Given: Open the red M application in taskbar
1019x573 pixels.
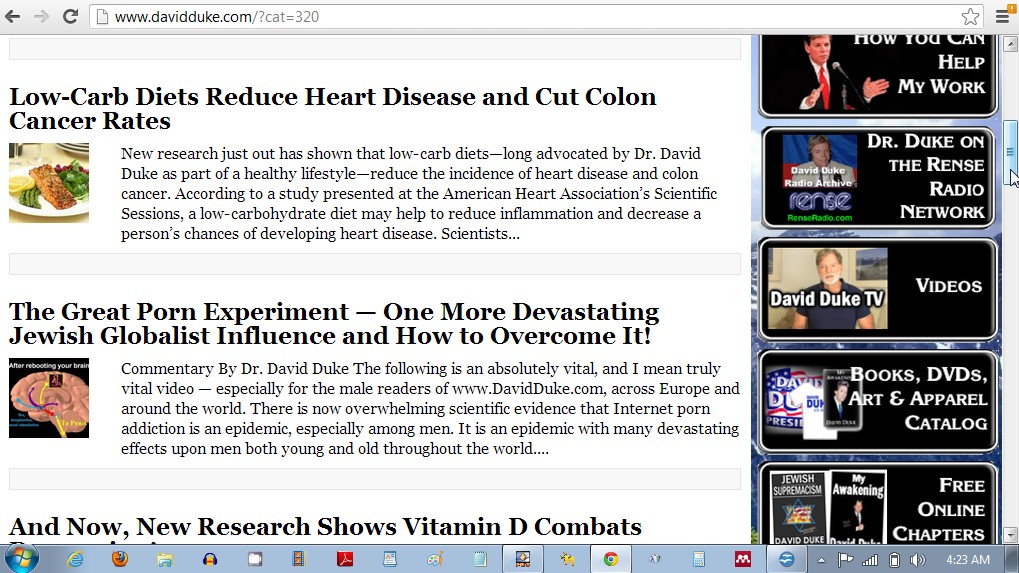Looking at the screenshot, I should tap(743, 559).
